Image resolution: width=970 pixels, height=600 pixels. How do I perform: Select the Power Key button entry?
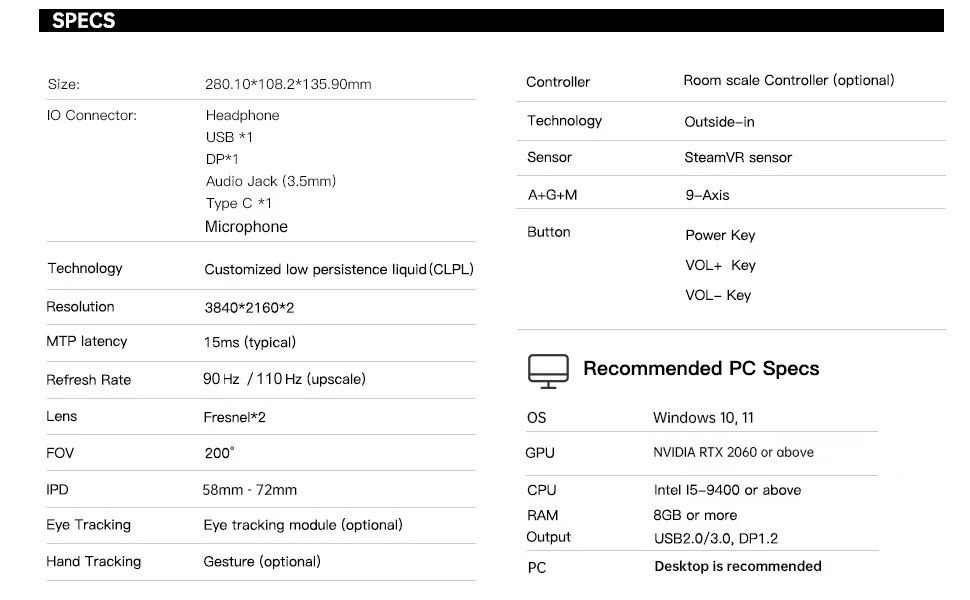tap(720, 236)
